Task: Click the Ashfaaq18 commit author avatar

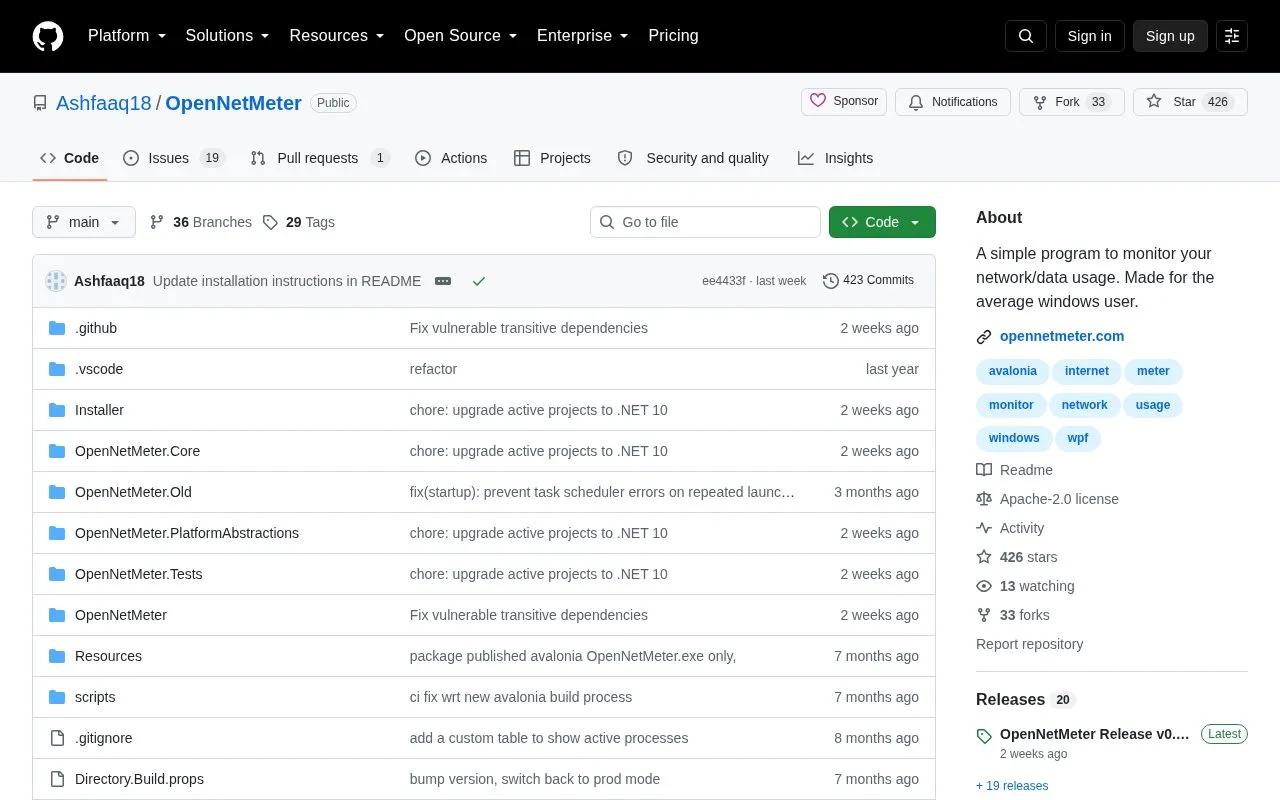Action: 56,281
